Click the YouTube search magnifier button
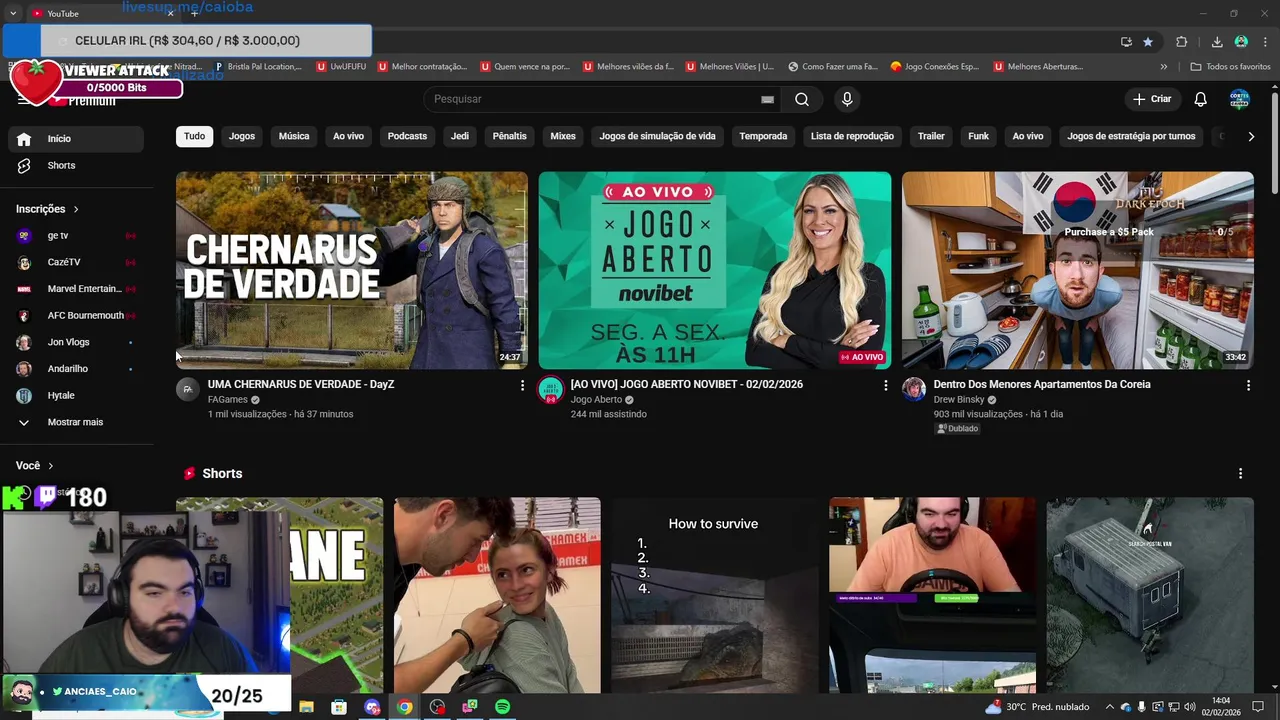The image size is (1280, 720). (x=802, y=99)
